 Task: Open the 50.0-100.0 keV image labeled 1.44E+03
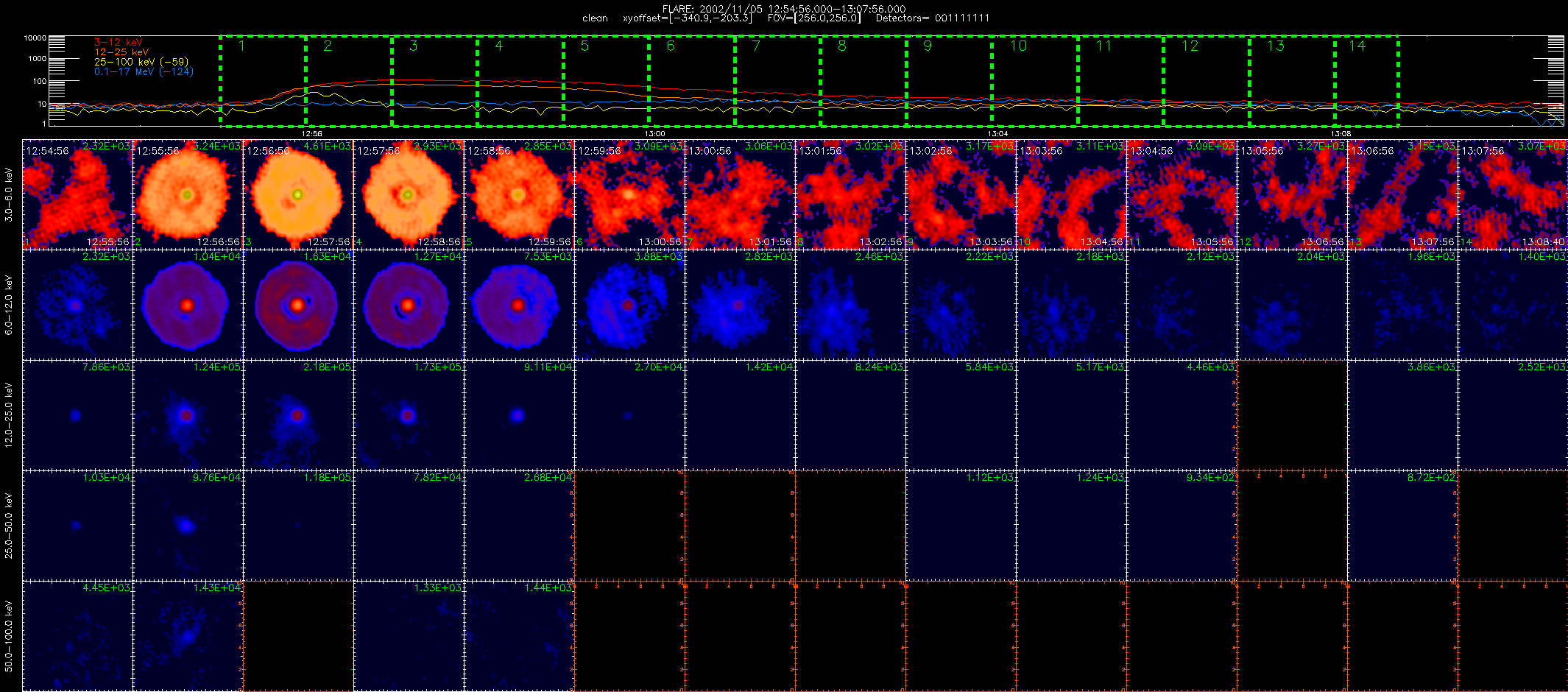[519, 636]
